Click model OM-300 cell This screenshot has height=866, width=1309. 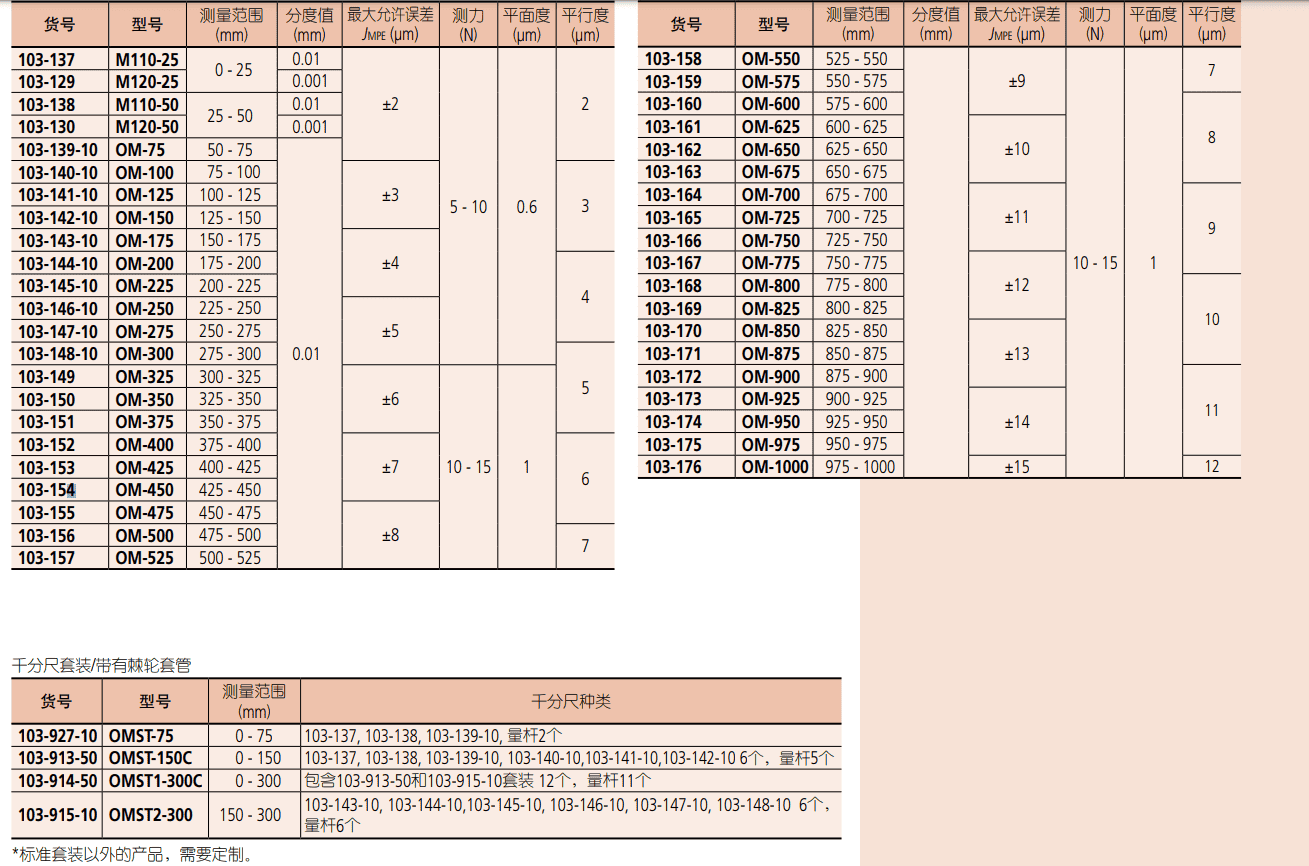(144, 354)
